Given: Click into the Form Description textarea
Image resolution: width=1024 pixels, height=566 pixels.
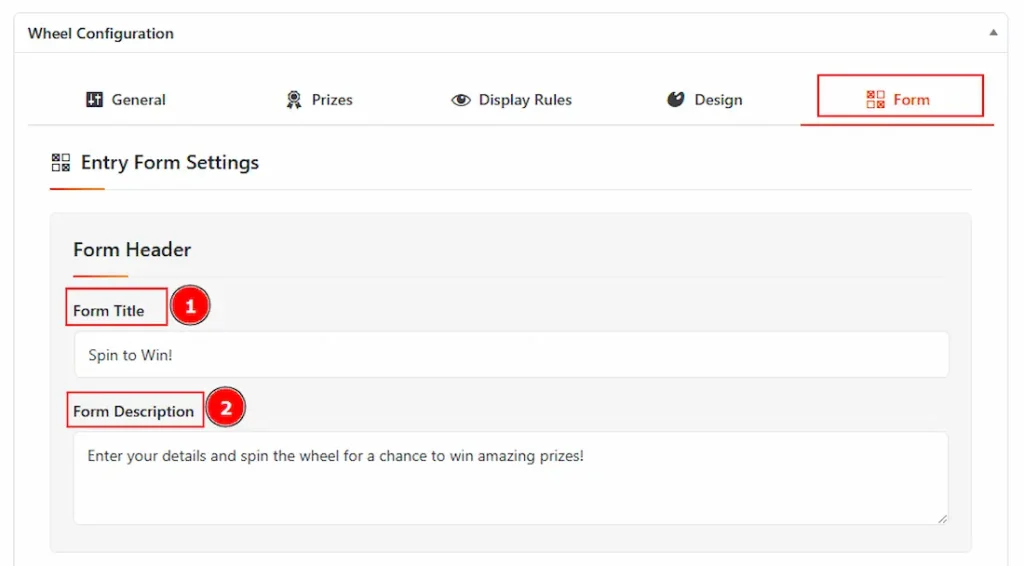Looking at the screenshot, I should pos(511,478).
